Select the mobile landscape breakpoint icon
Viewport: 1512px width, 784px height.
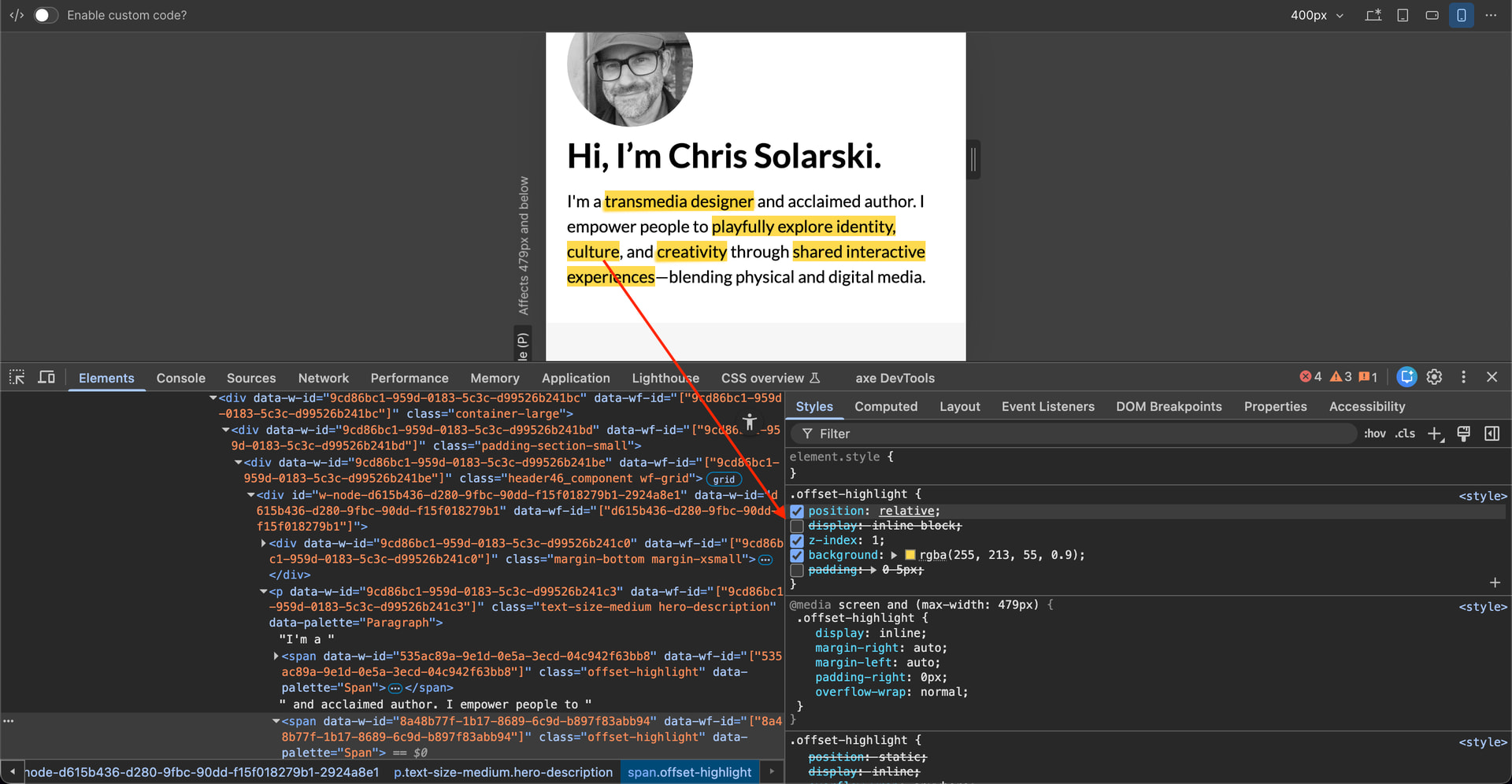(1432, 16)
